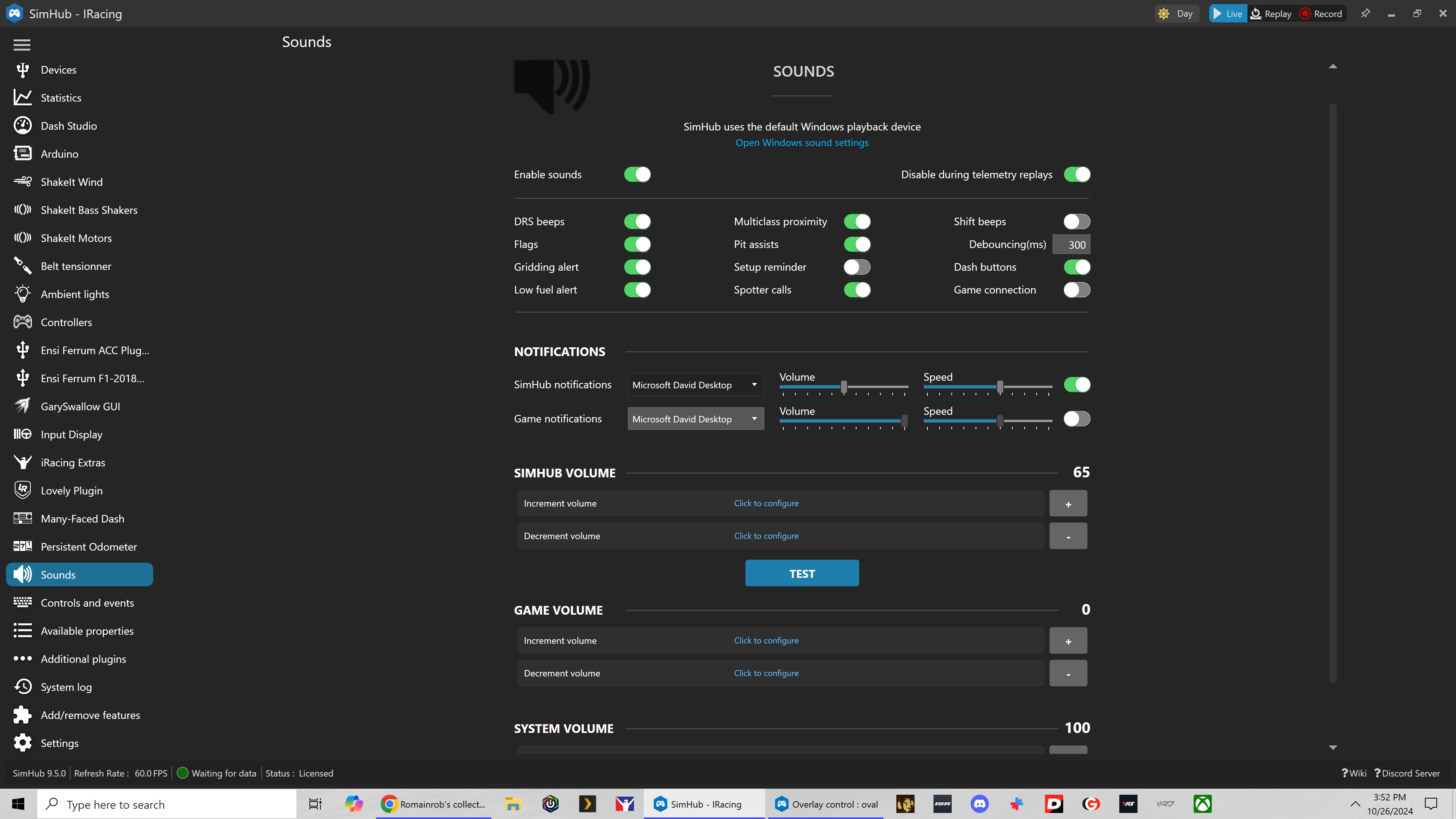The height and width of the screenshot is (819, 1456).
Task: Click Windows search box in taskbar
Action: click(x=167, y=804)
